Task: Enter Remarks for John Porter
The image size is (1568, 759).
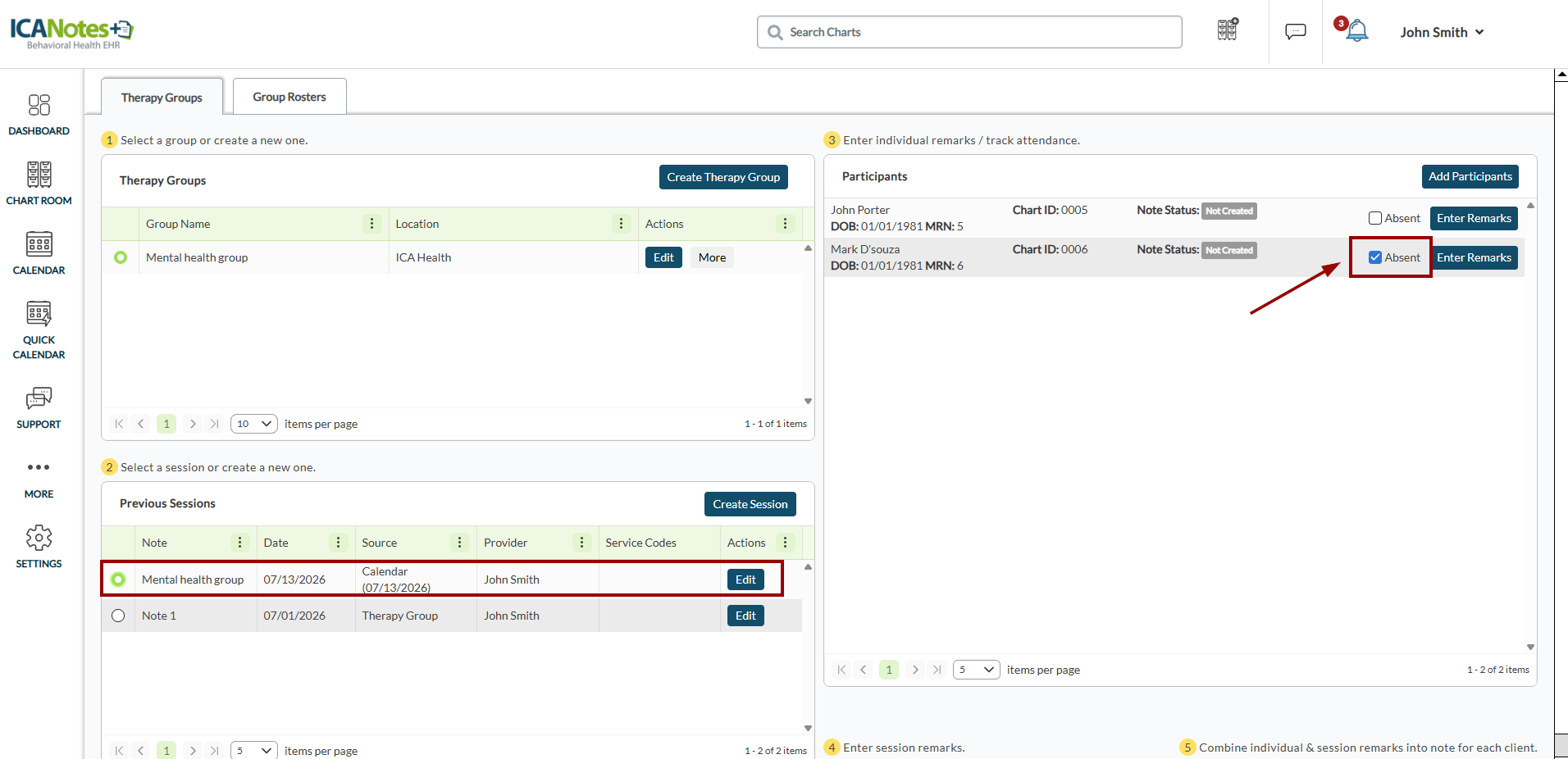Action: click(x=1474, y=218)
